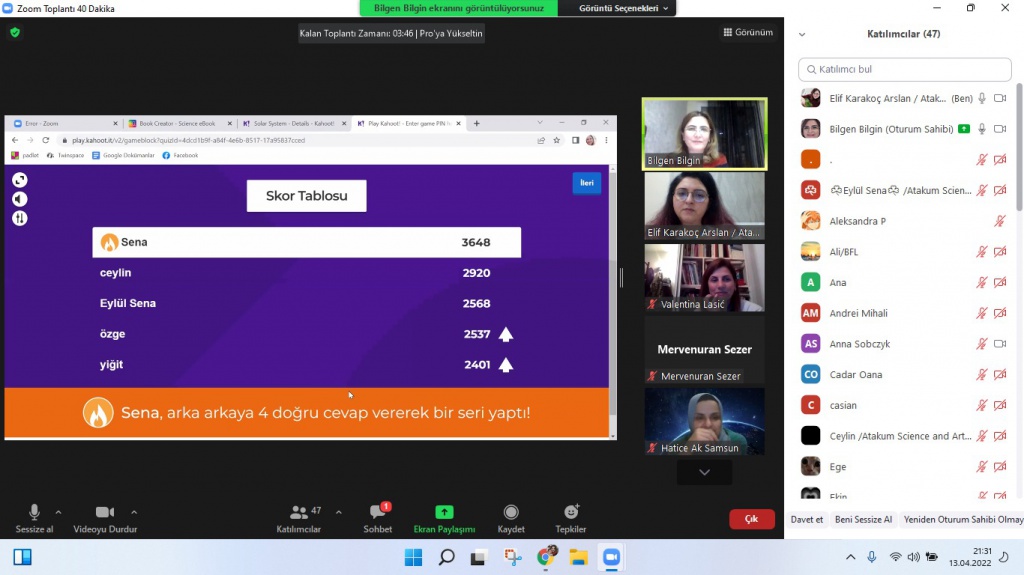Open taskbar search magnifier icon
This screenshot has width=1024, height=575.
click(447, 557)
